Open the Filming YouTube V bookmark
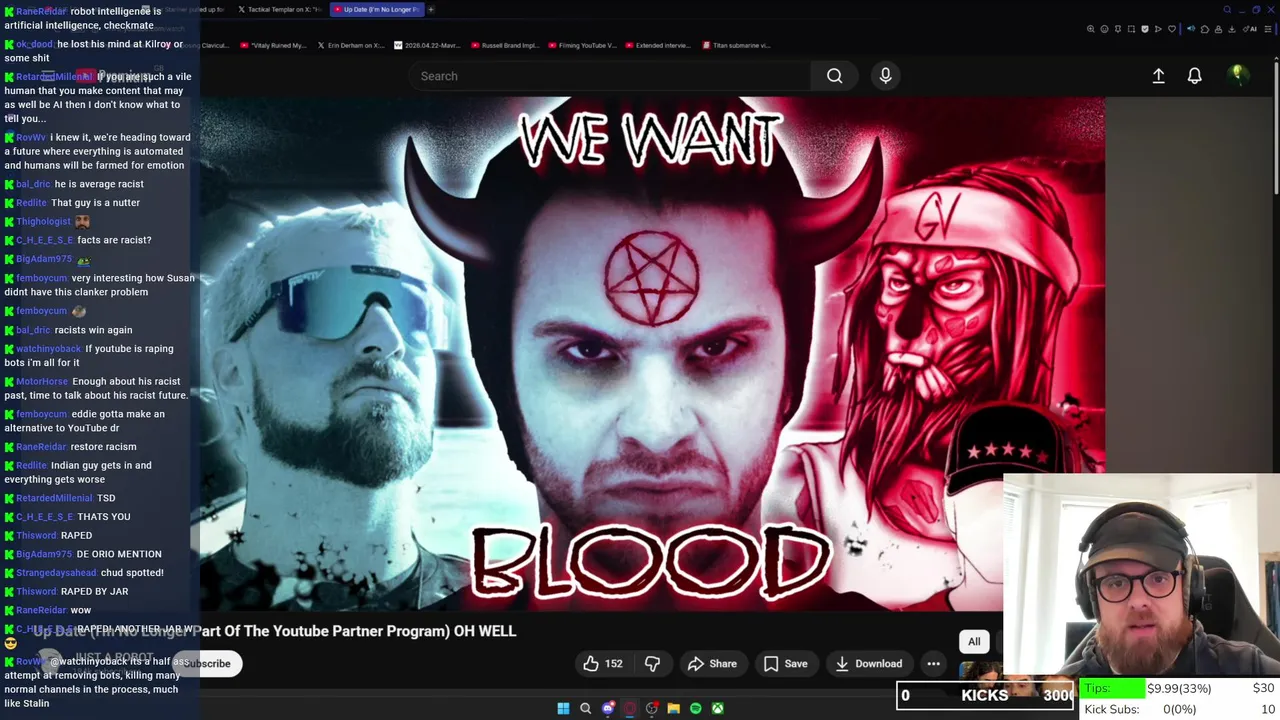Image resolution: width=1280 pixels, height=720 pixels. tap(582, 45)
